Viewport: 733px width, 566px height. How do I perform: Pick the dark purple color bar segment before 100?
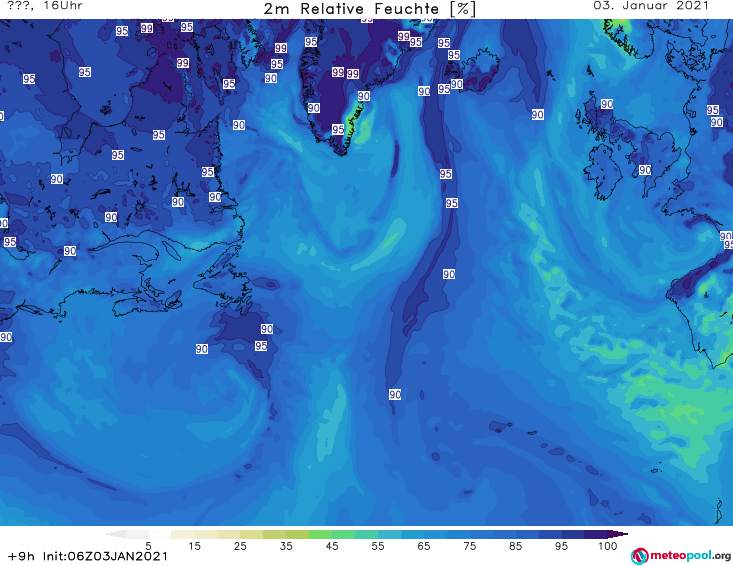[596, 534]
